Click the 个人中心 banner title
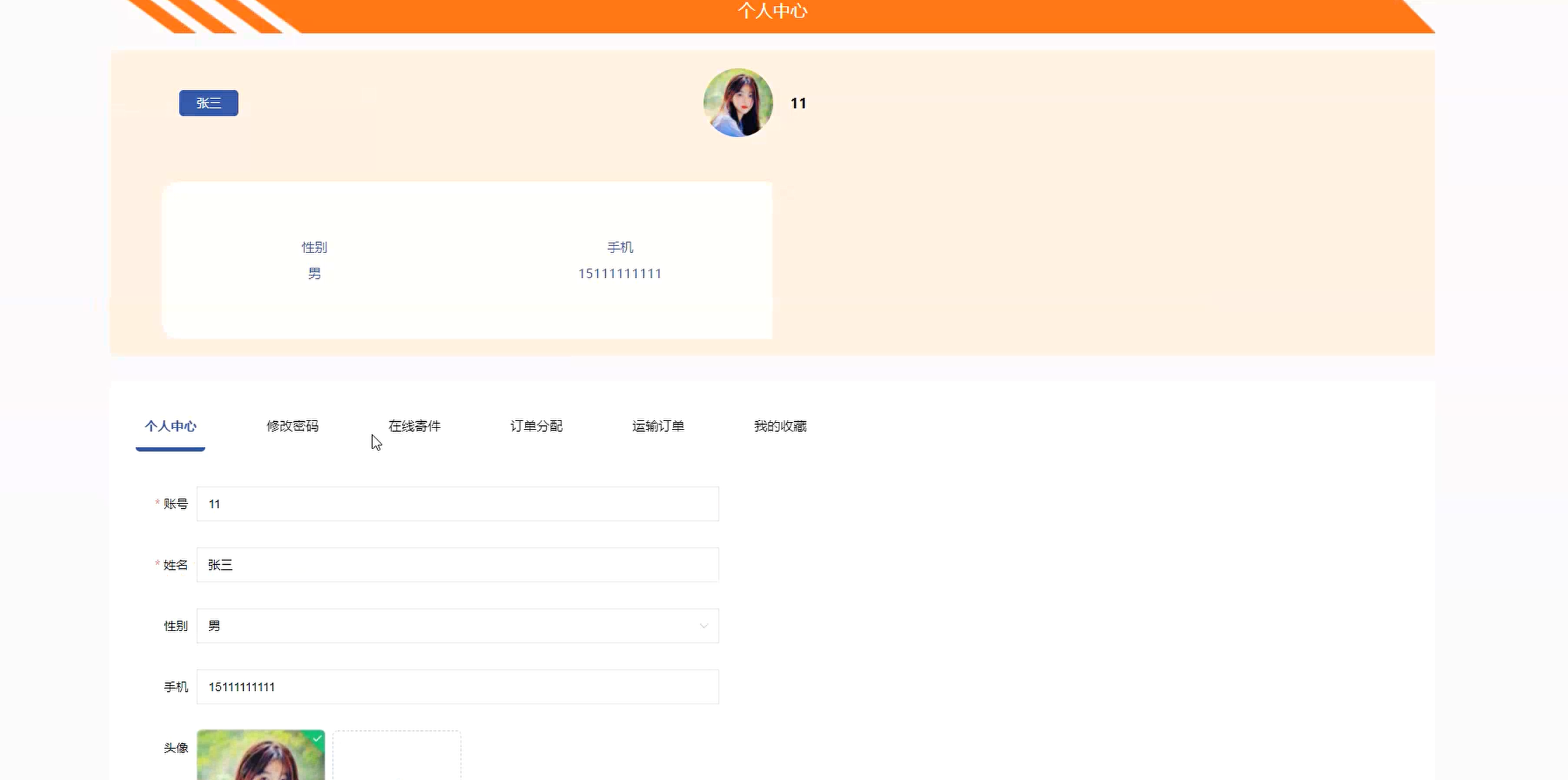 pyautogui.click(x=772, y=11)
